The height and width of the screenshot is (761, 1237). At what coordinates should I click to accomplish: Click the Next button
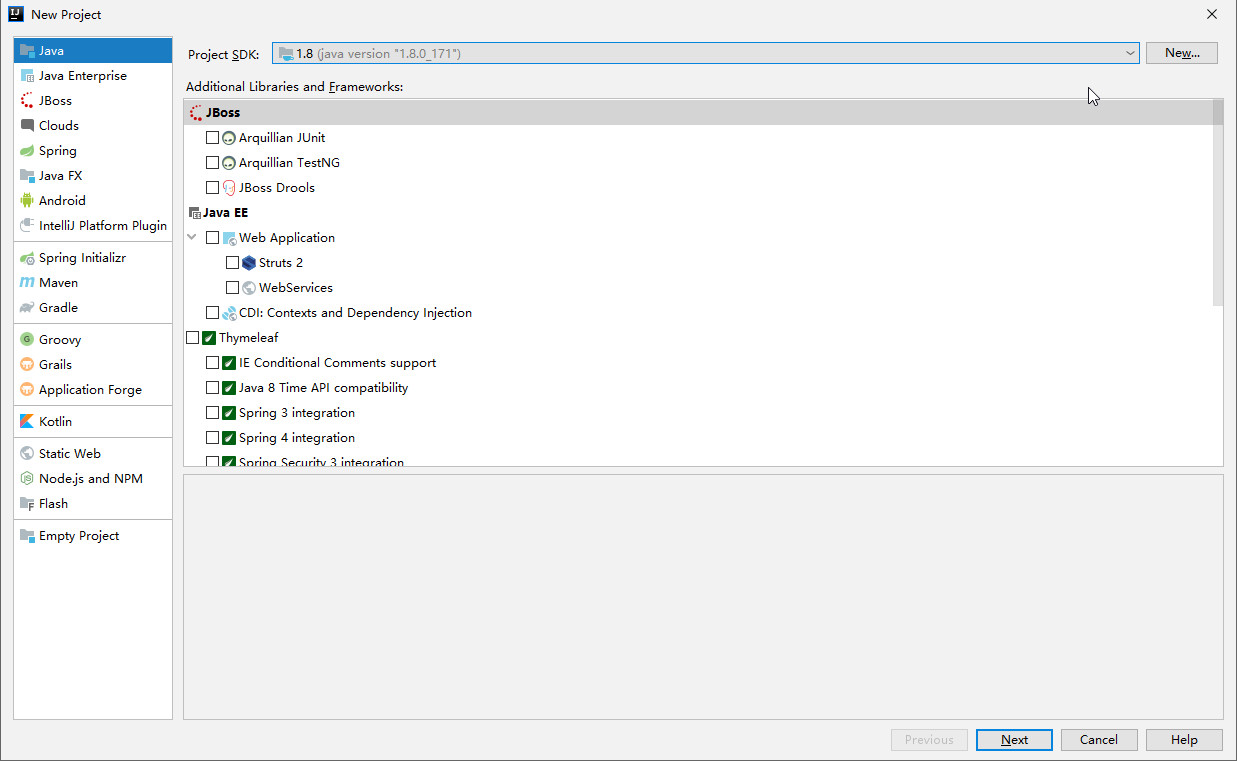(x=1014, y=740)
